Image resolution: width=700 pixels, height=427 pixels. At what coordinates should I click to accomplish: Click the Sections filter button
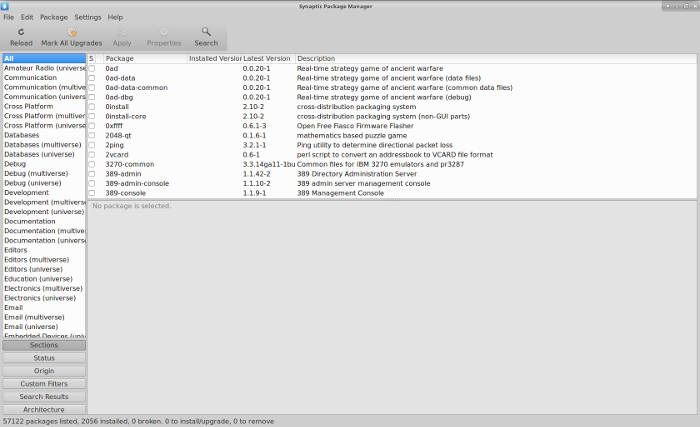tap(44, 345)
